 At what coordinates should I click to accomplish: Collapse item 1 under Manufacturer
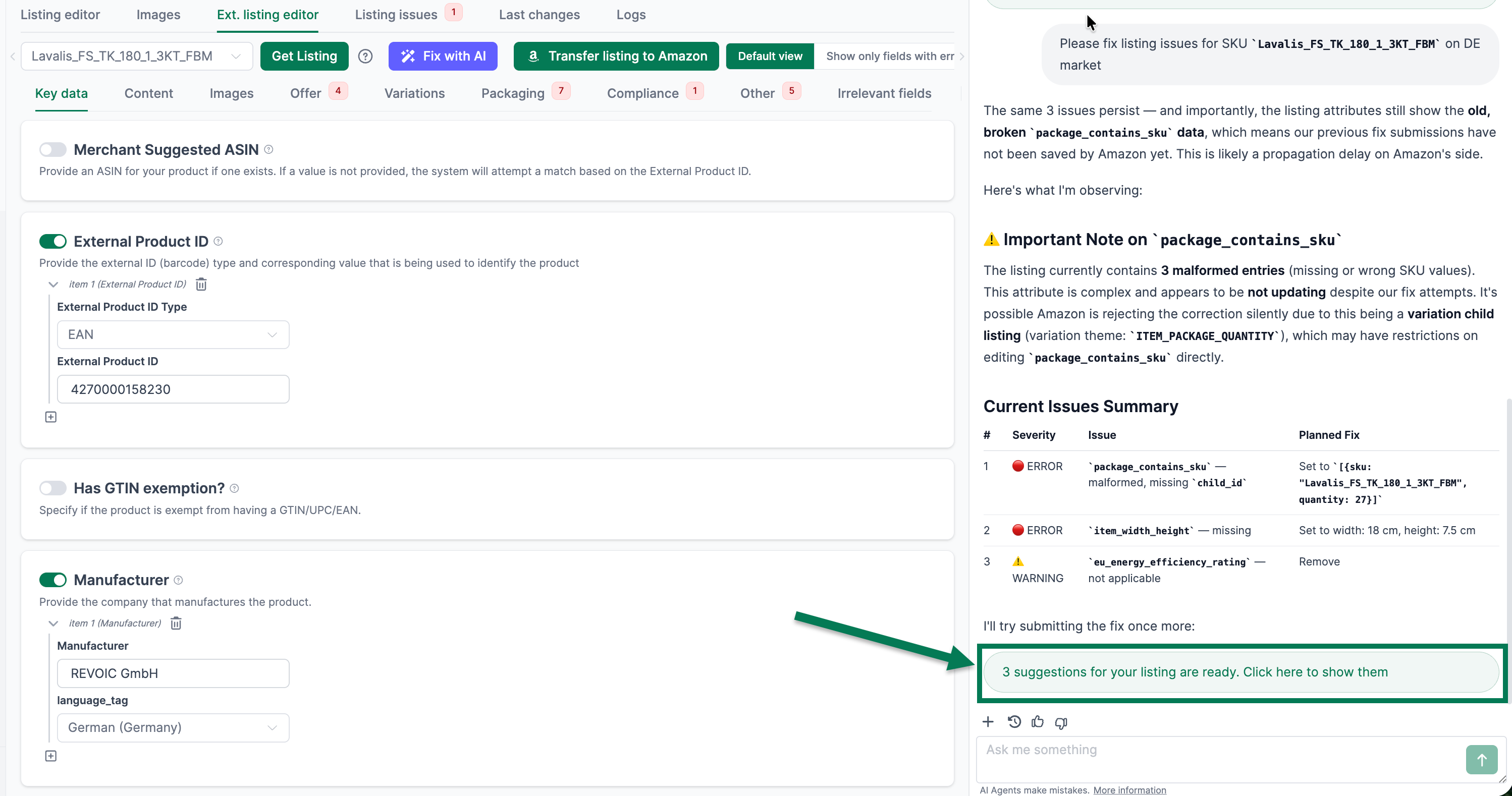tap(53, 623)
